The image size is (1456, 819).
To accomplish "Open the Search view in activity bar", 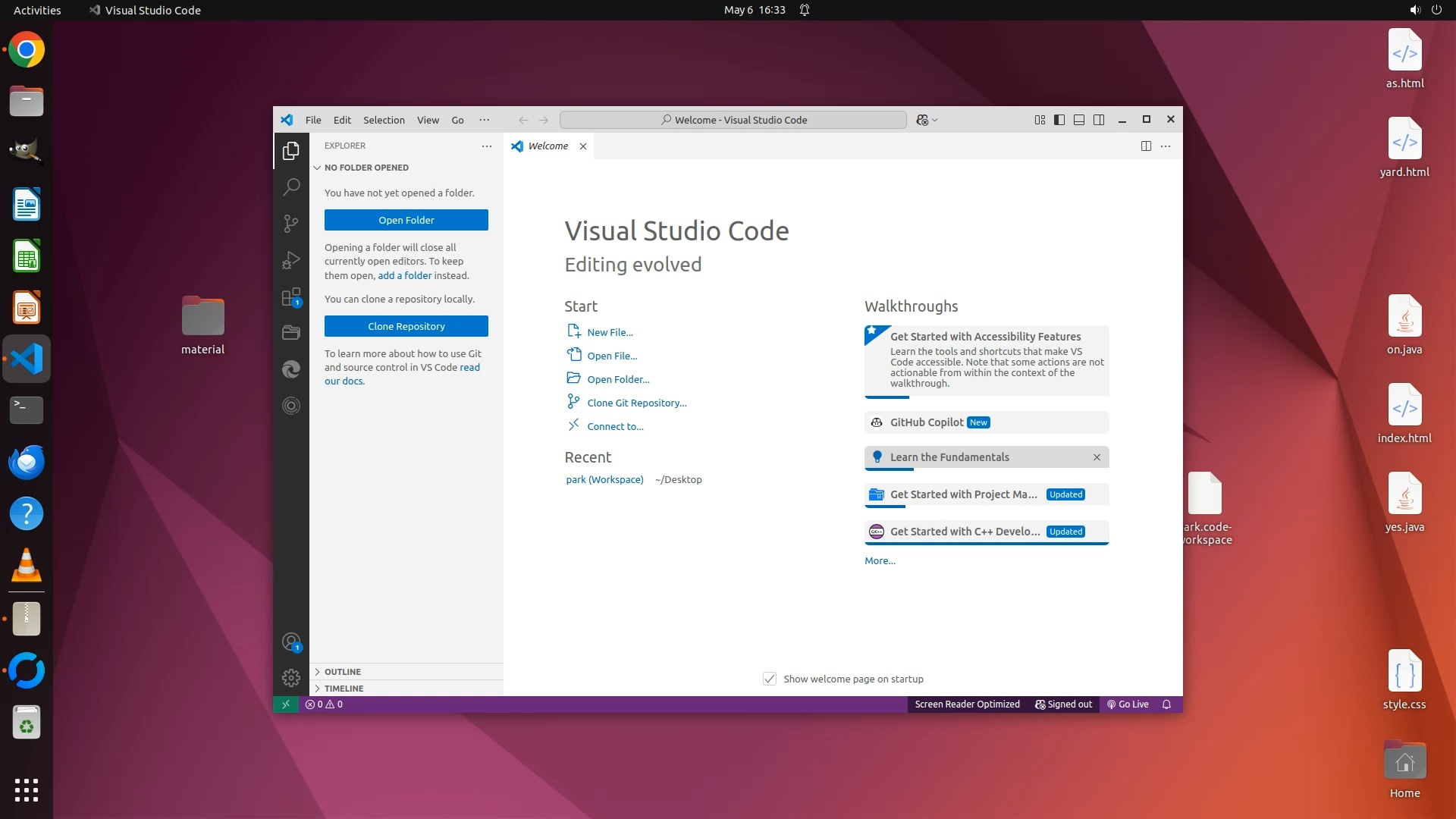I will click(x=291, y=187).
